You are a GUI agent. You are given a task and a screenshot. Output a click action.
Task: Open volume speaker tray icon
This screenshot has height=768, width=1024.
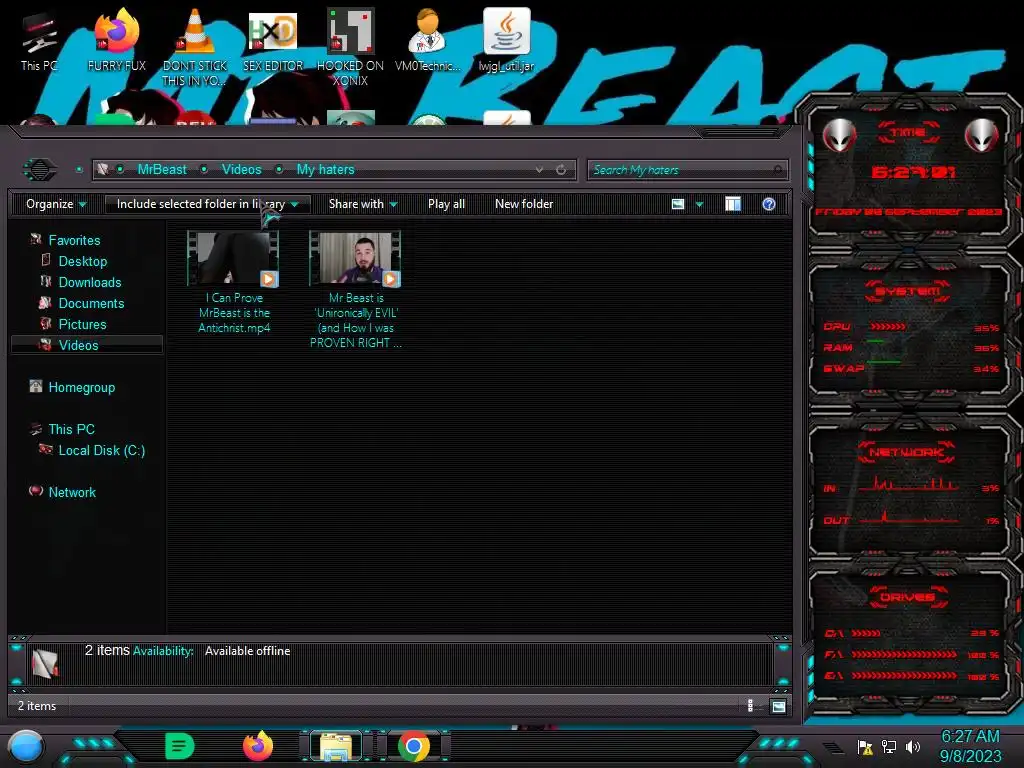[913, 746]
